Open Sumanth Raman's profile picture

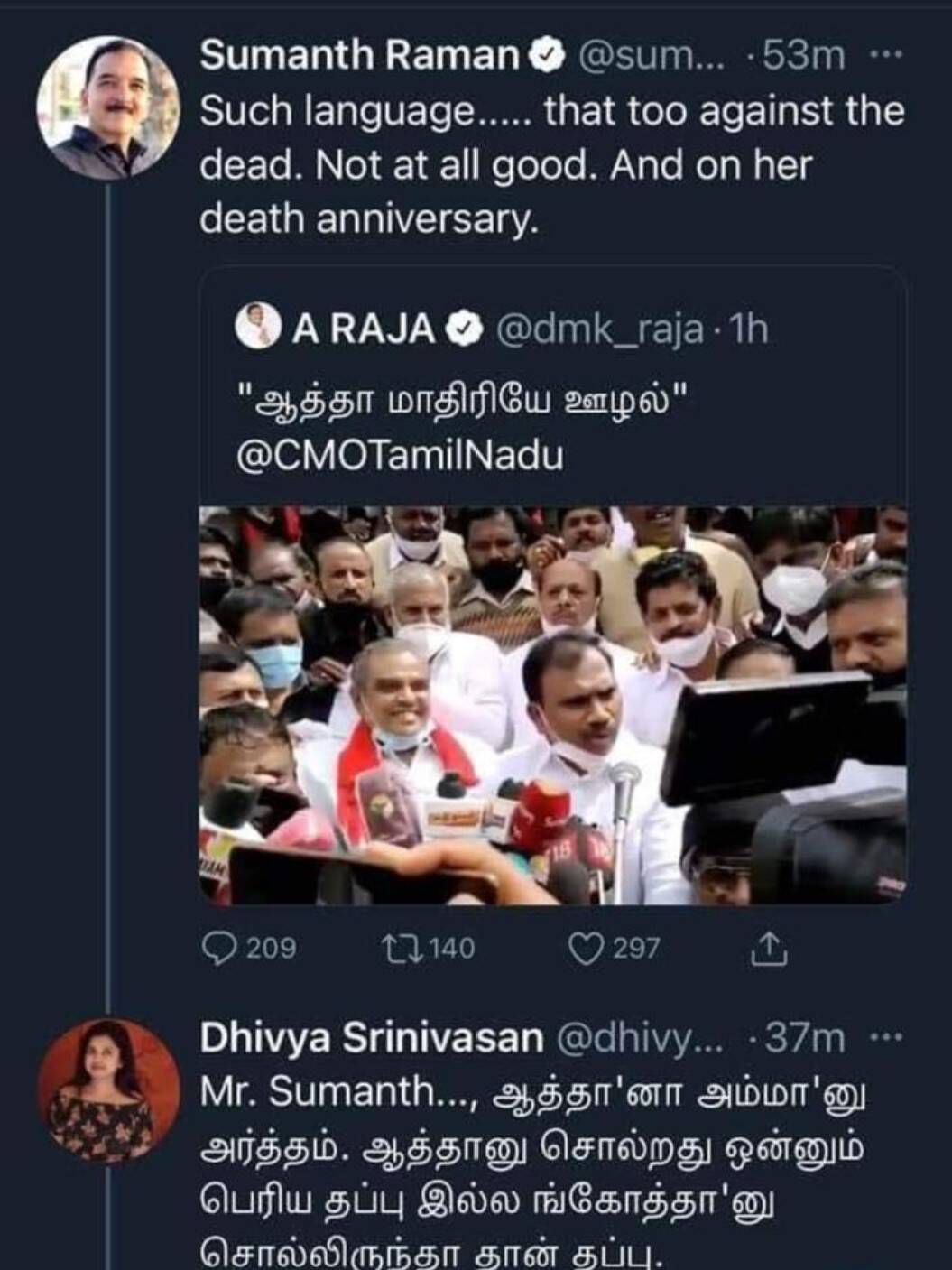pos(108,108)
